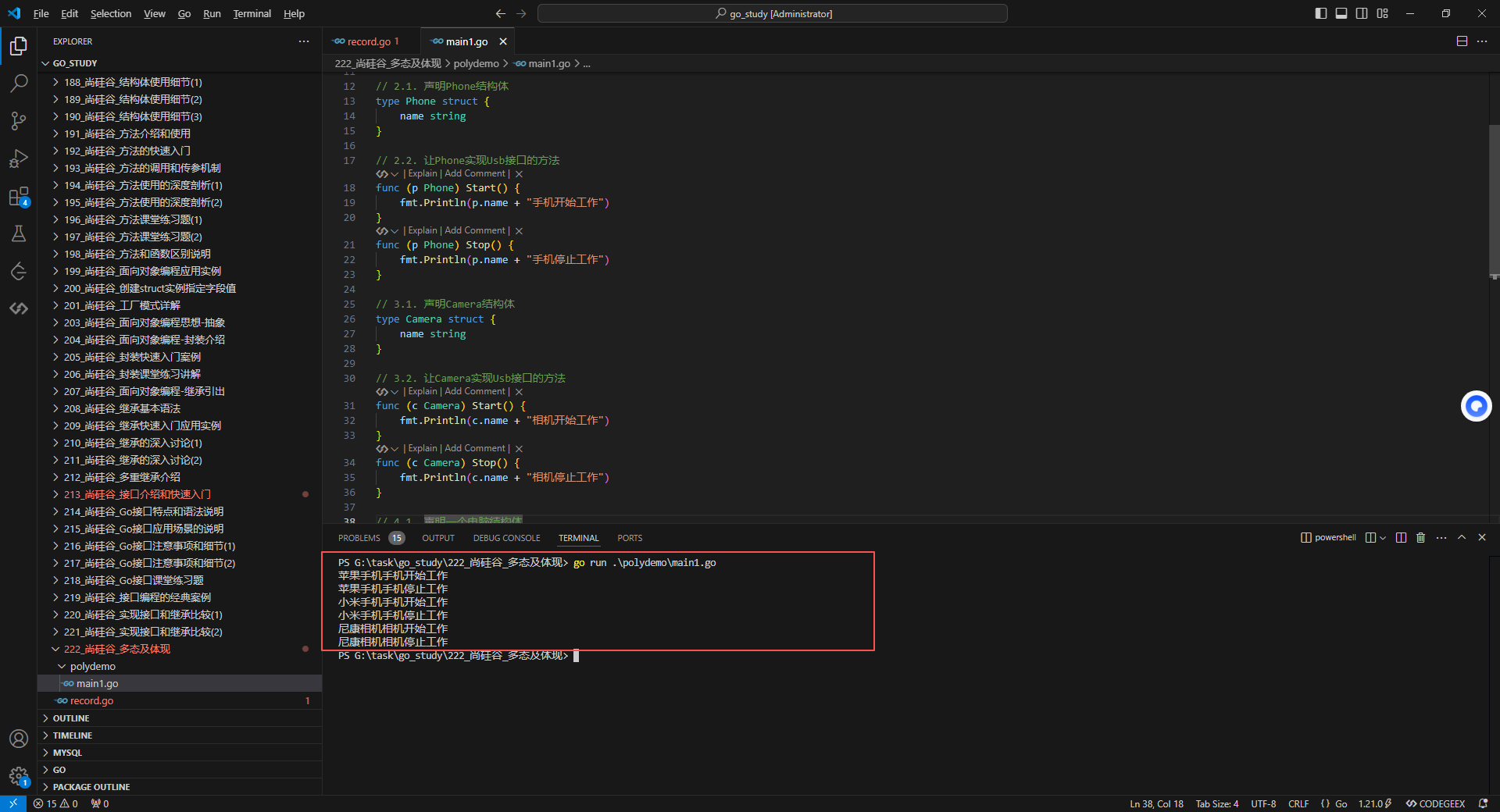Open Explorer Views and More Actions
Viewport: 1500px width, 812px height.
pyautogui.click(x=304, y=41)
